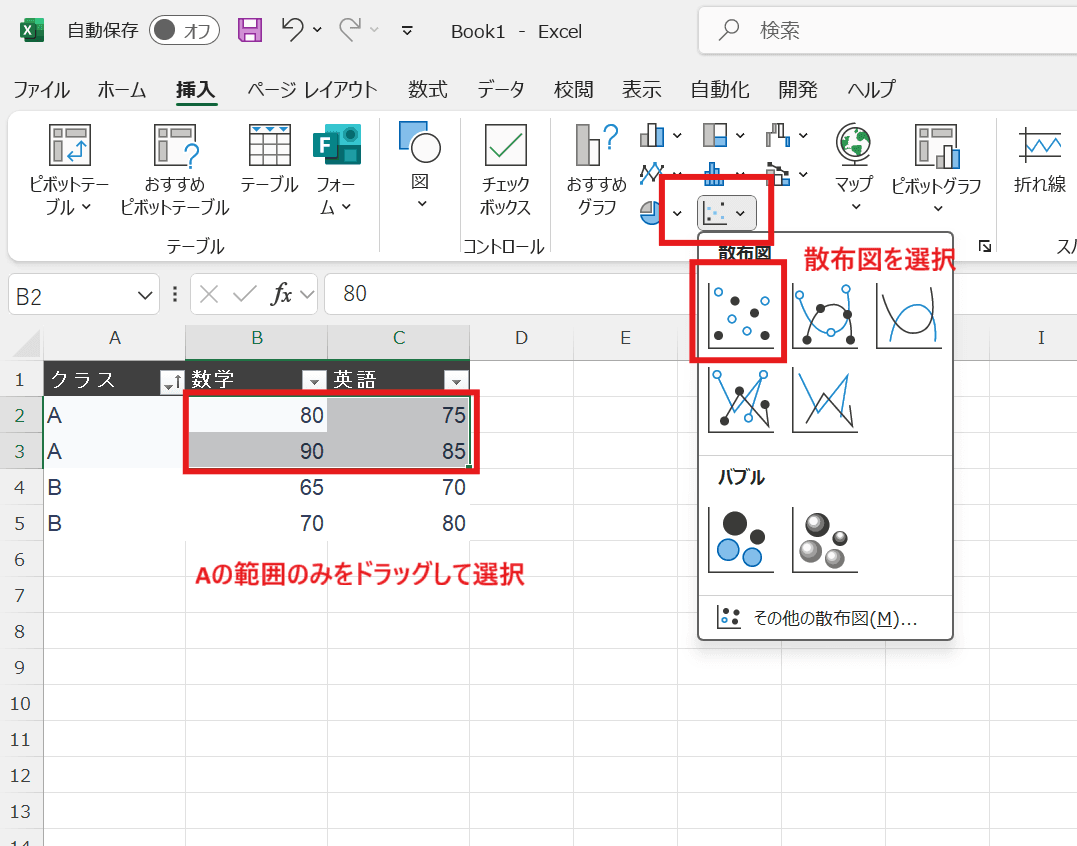Pick scatter with smooth lines only
Image resolution: width=1077 pixels, height=846 pixels.
click(x=908, y=314)
